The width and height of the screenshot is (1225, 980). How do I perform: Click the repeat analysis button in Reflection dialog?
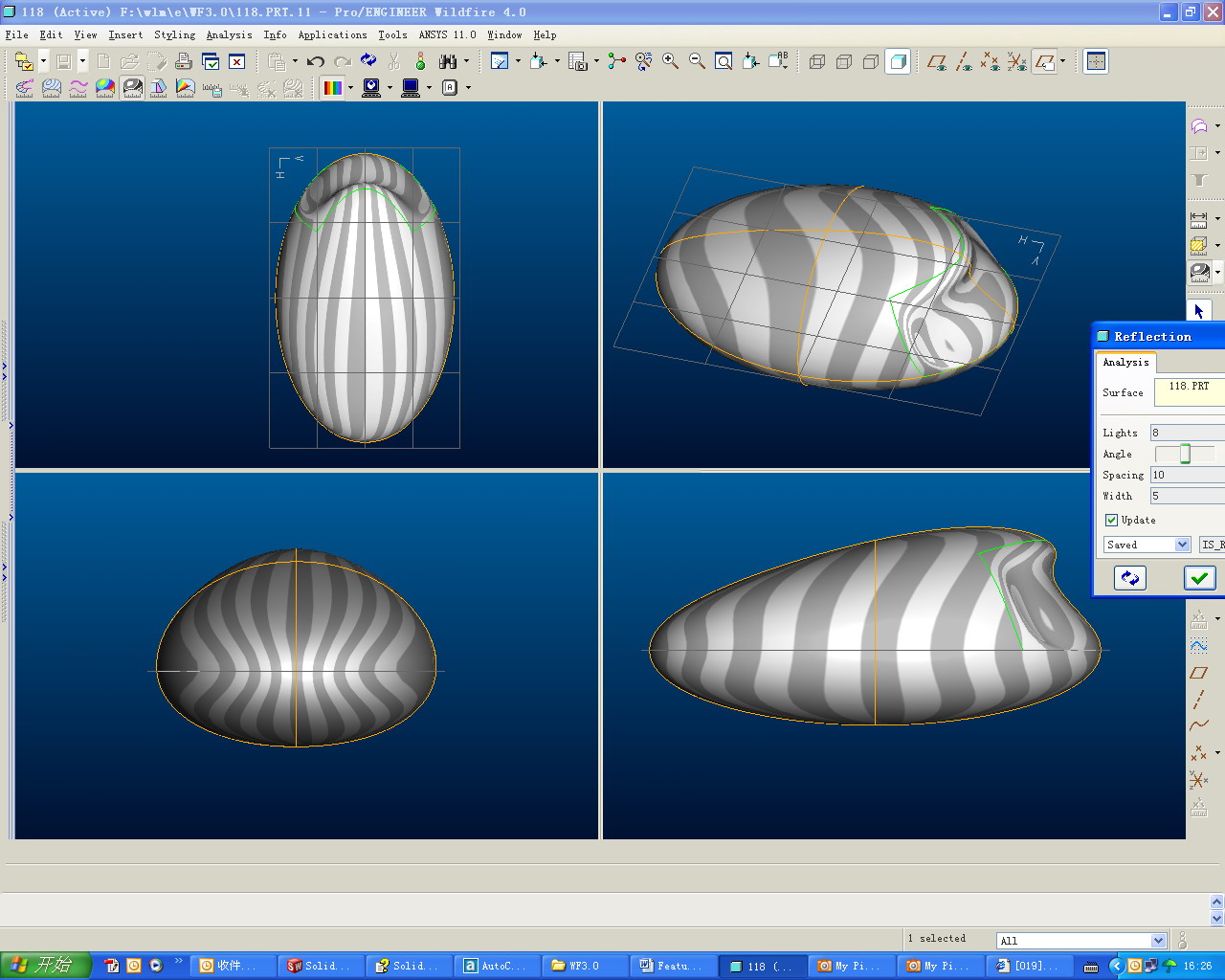(1130, 578)
